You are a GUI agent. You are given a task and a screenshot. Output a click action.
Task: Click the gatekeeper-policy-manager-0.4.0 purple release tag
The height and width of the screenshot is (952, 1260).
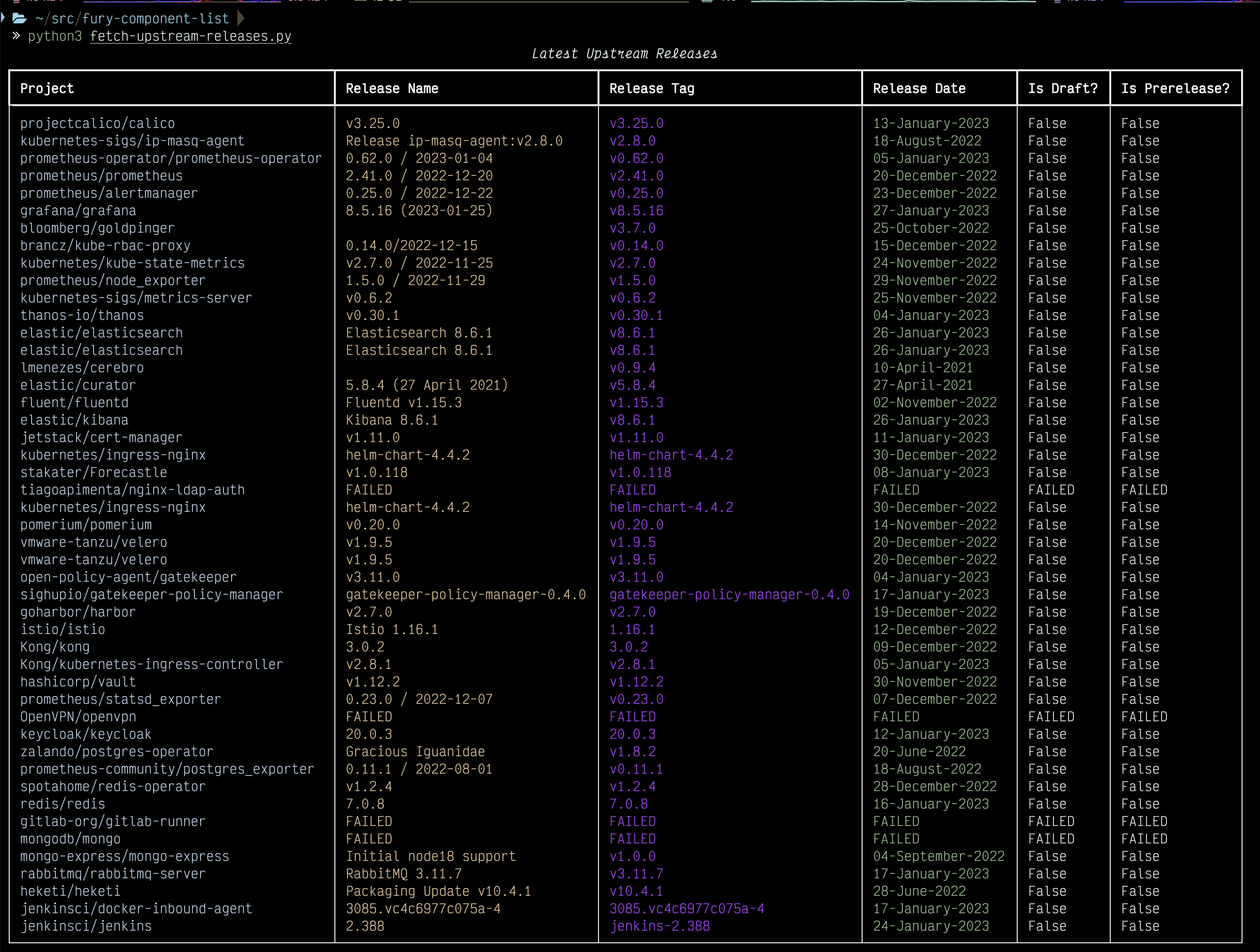(x=729, y=594)
